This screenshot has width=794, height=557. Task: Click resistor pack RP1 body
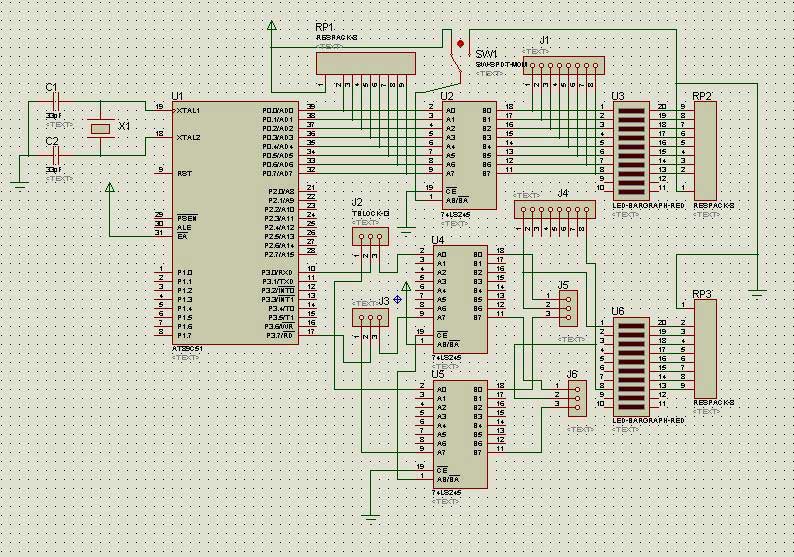(365, 64)
